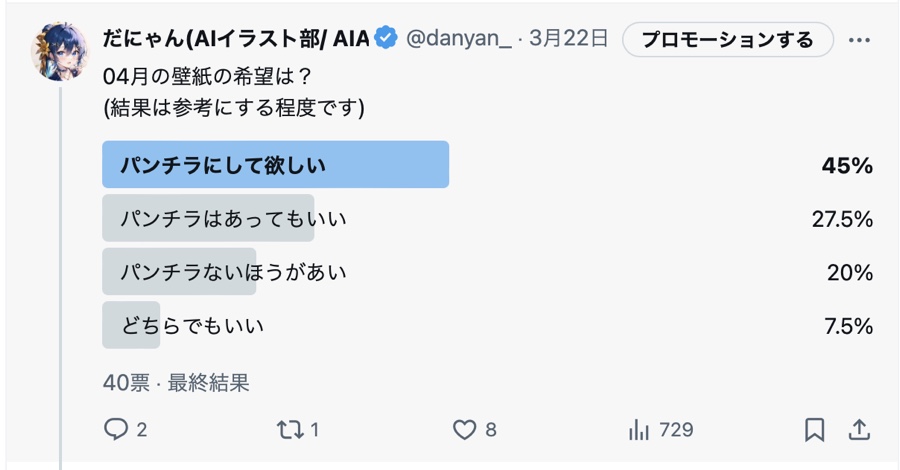Image resolution: width=900 pixels, height=470 pixels.
Task: Open view analytics bar chart icon
Action: [639, 430]
